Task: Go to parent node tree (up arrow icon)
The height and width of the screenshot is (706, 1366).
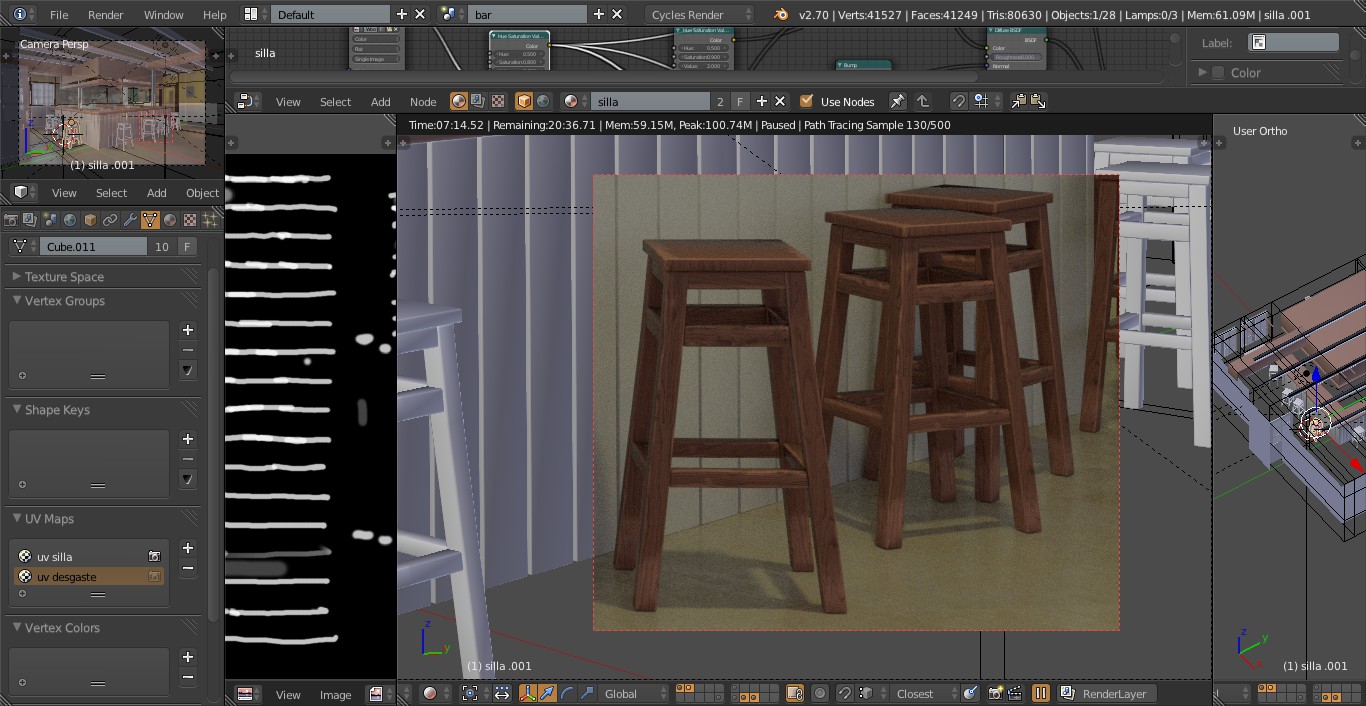Action: point(923,101)
